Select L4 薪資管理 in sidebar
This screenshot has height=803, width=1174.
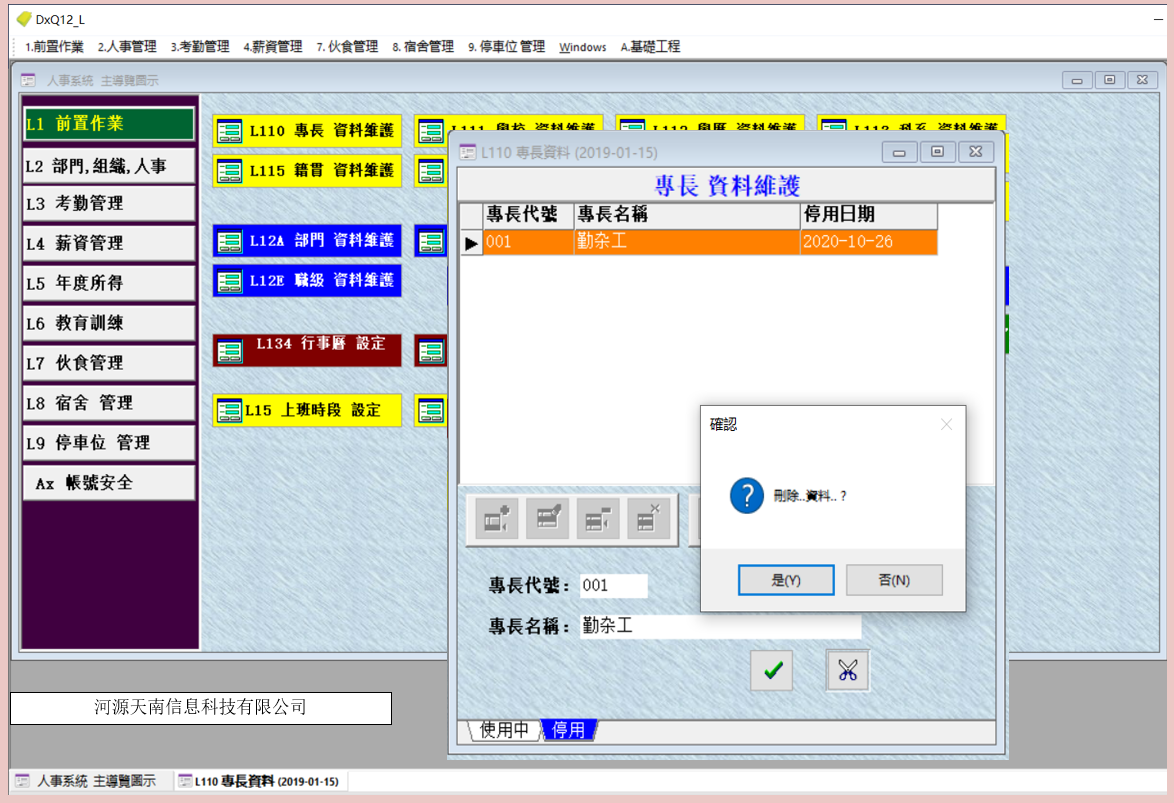tap(109, 243)
